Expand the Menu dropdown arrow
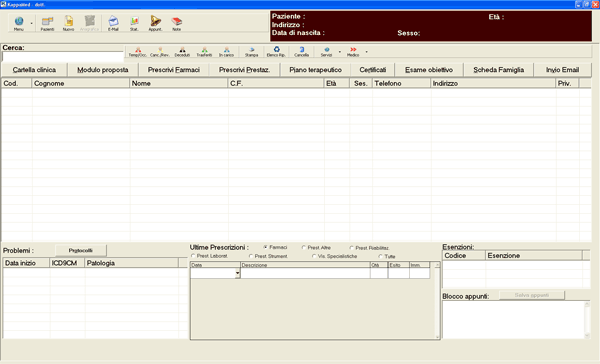Screen dimensions: 600x364 [x=31, y=23]
